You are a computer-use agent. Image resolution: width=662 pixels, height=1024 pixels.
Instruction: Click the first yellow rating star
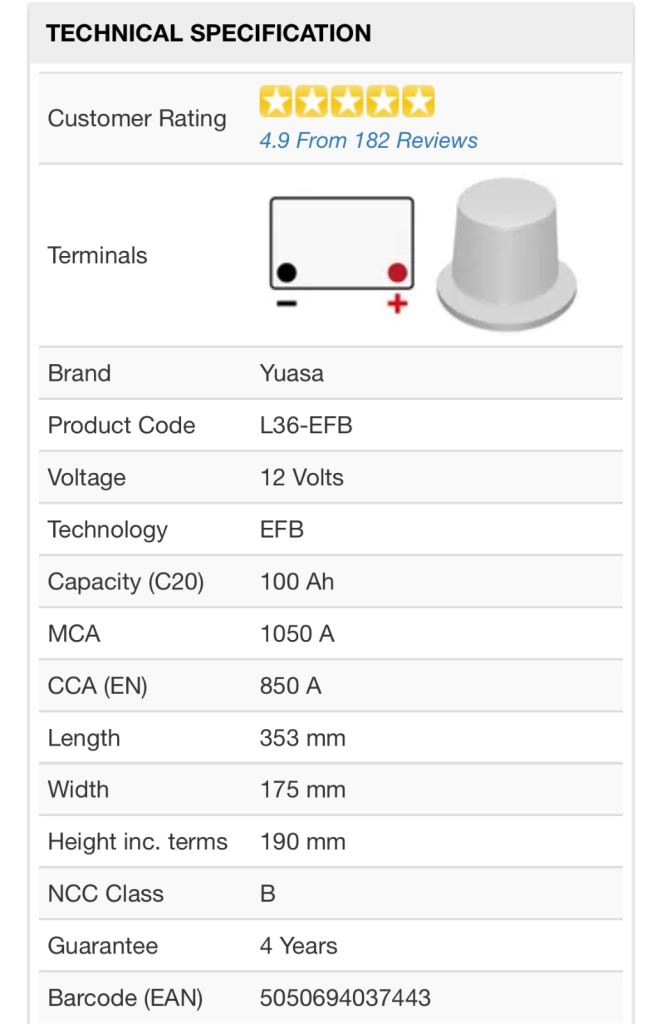275,102
